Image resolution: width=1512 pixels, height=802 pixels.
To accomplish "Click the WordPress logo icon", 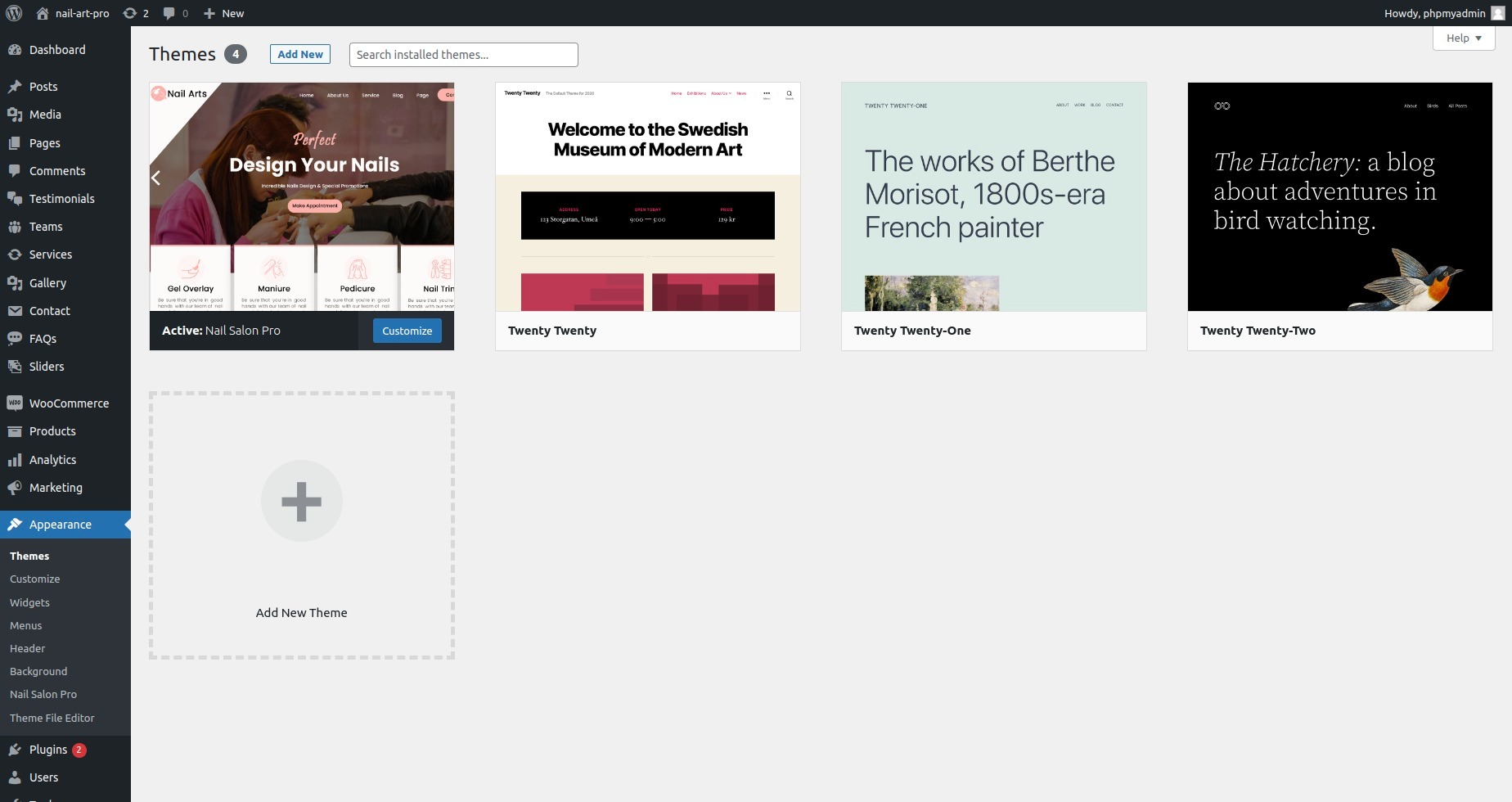I will click(x=14, y=13).
